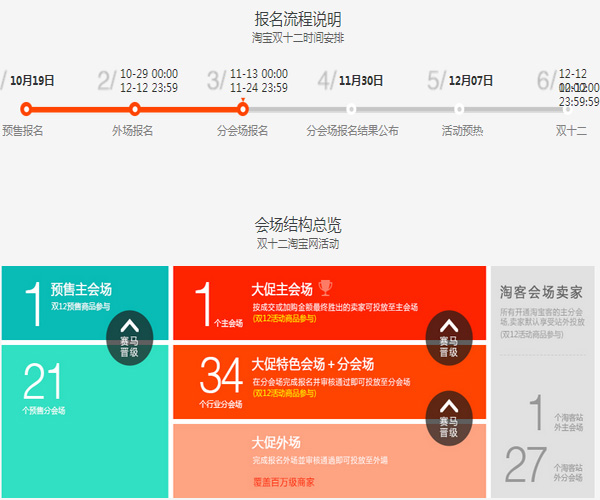Click the 双十二 final timeline node

[567, 110]
